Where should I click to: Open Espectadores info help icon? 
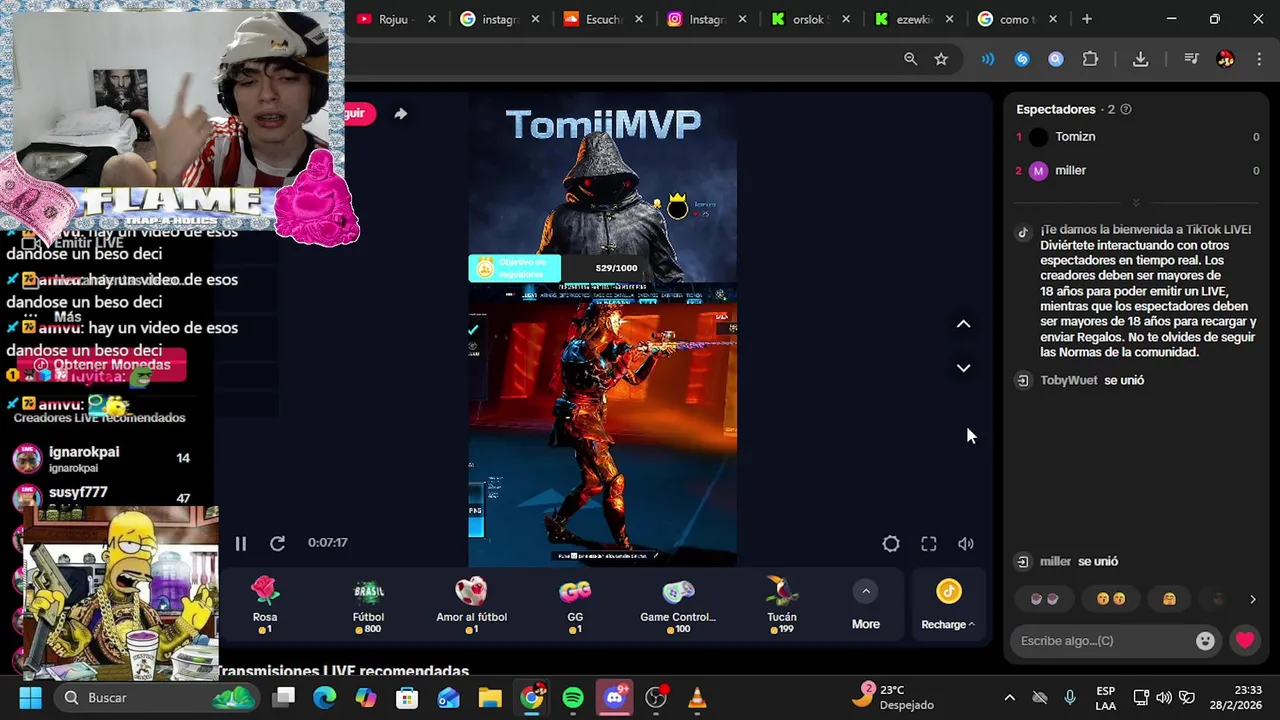pyautogui.click(x=1126, y=109)
